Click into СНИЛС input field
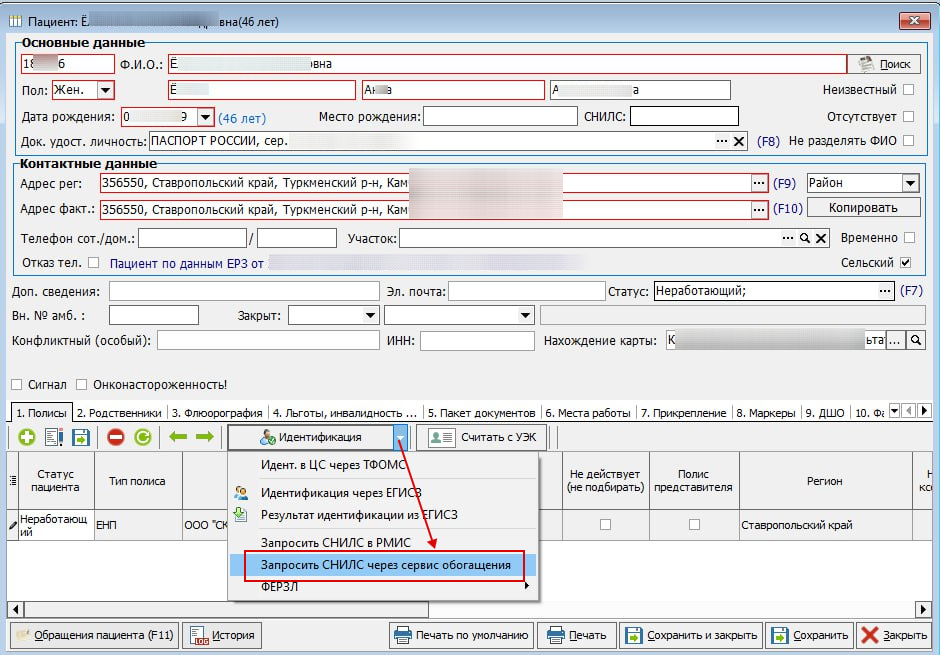Screen dimensions: 940x655 pos(684,116)
